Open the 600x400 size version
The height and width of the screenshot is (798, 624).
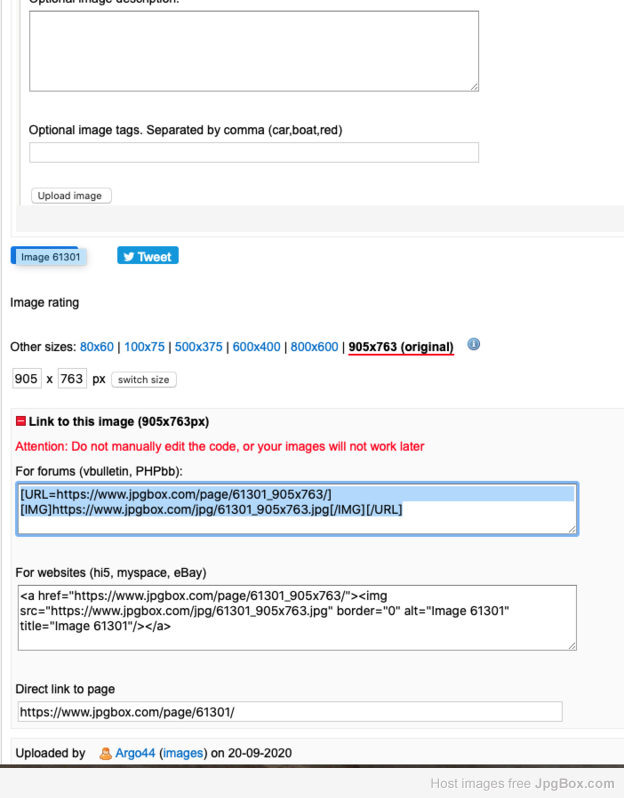point(257,347)
